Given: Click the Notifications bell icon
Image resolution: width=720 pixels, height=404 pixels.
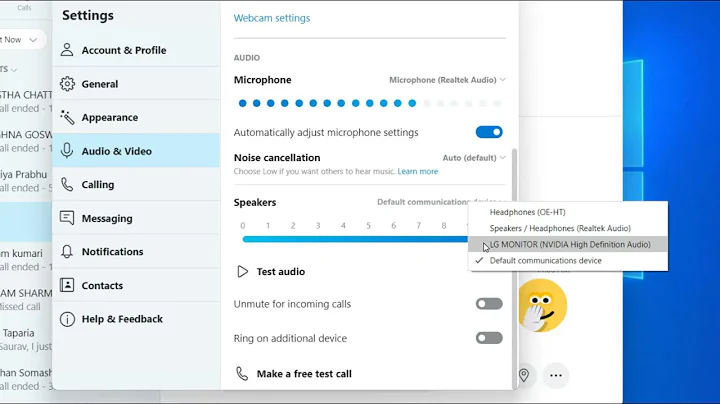Looking at the screenshot, I should coord(67,251).
